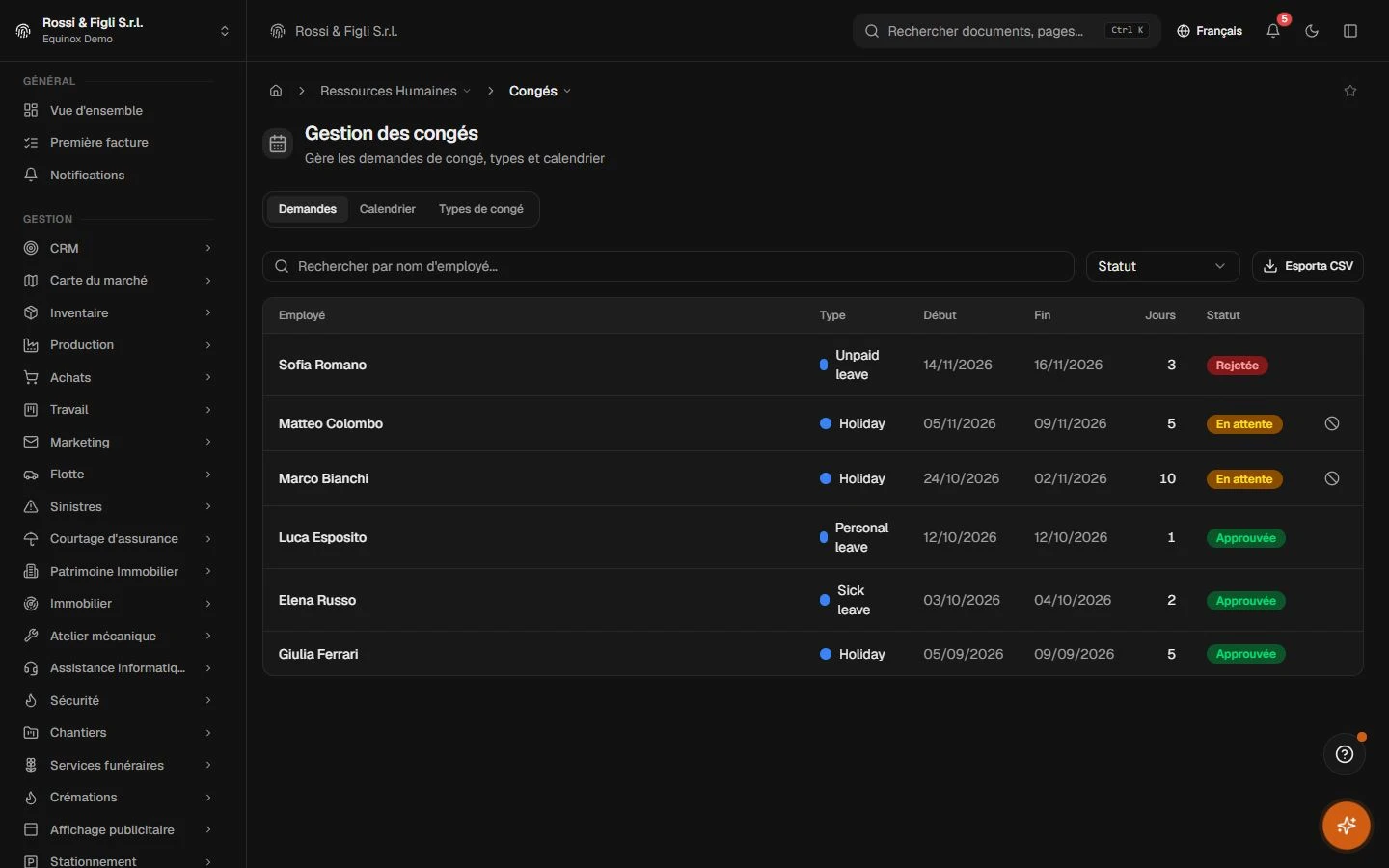Mark page as favorite star icon
The width and height of the screenshot is (1389, 868).
tap(1350, 91)
